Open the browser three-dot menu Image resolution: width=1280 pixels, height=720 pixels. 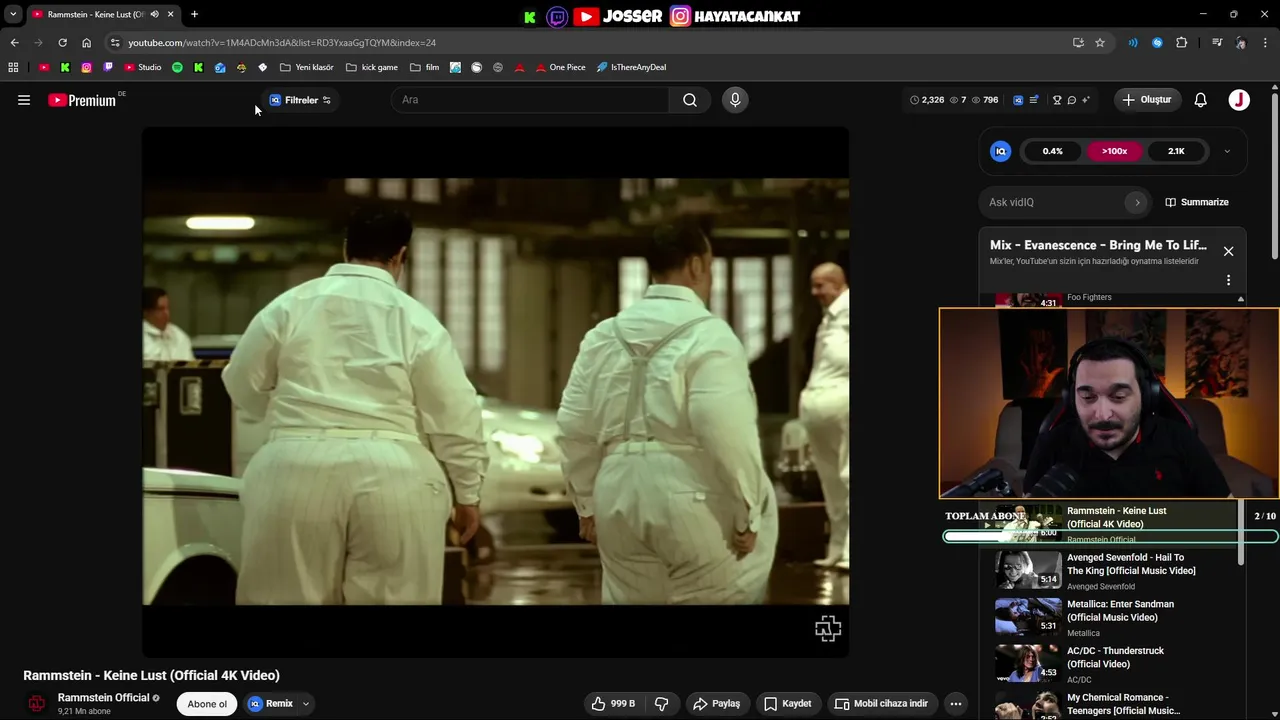click(x=1265, y=43)
